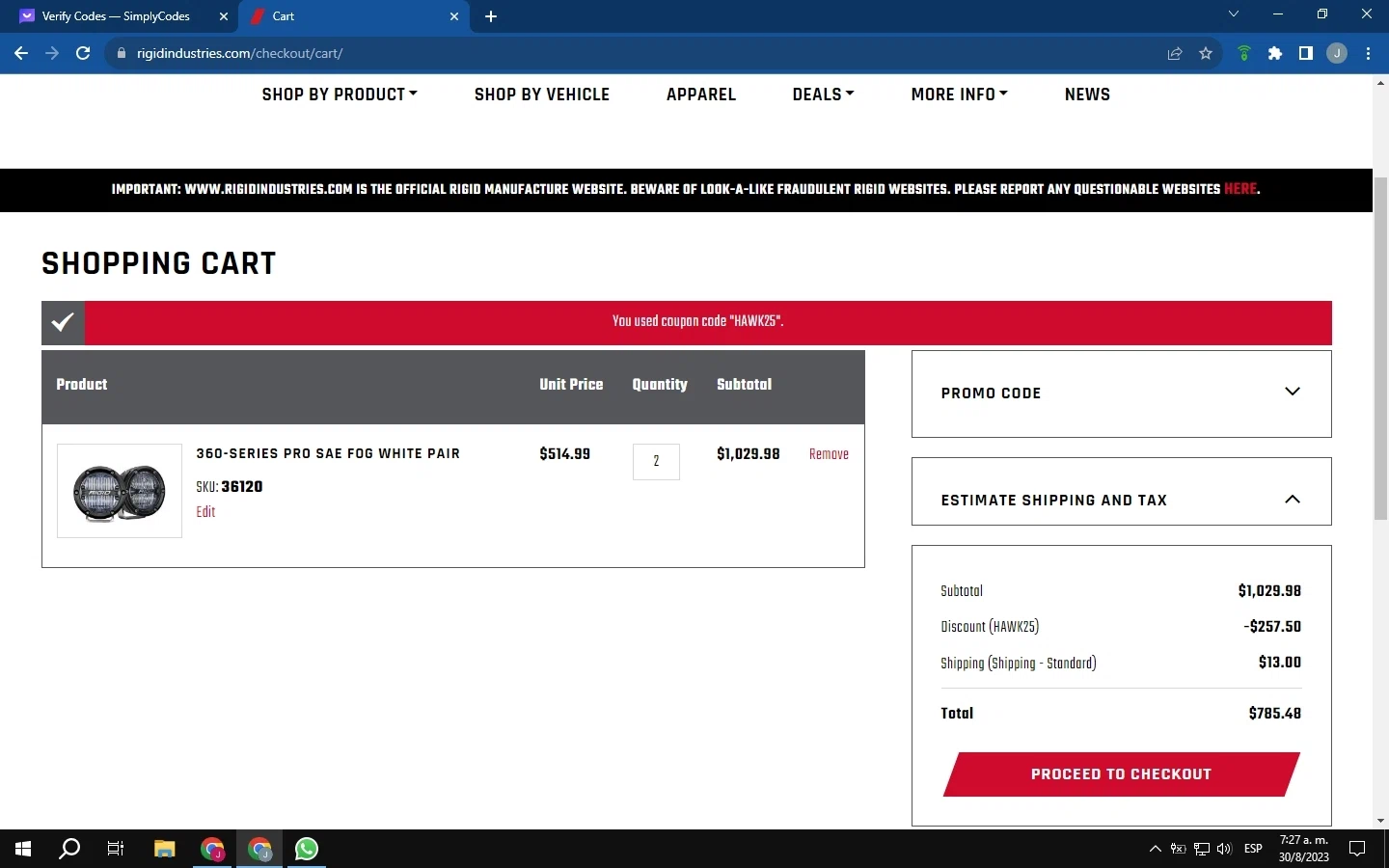Bookmark this page with the star icon
This screenshot has height=868, width=1389.
[1206, 53]
